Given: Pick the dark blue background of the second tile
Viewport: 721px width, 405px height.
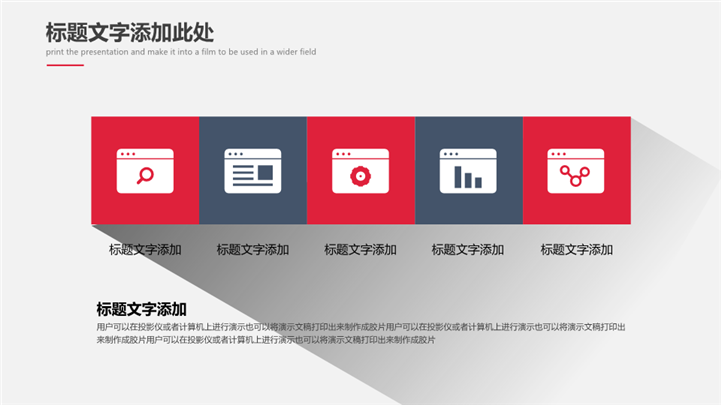Looking at the screenshot, I should (x=212, y=210).
